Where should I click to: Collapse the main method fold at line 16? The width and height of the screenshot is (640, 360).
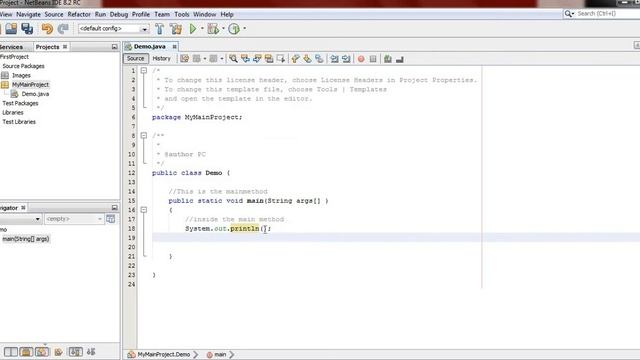point(144,210)
